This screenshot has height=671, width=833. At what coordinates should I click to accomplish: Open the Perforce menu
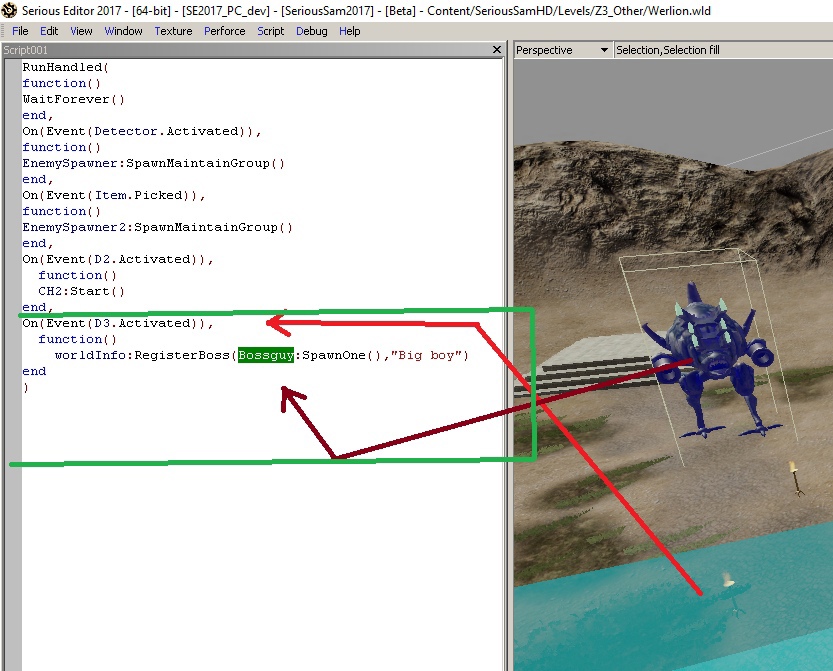coord(225,31)
